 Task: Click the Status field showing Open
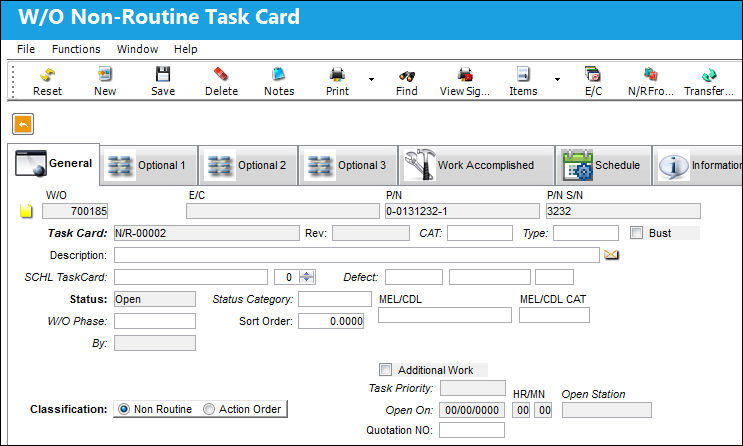(155, 299)
